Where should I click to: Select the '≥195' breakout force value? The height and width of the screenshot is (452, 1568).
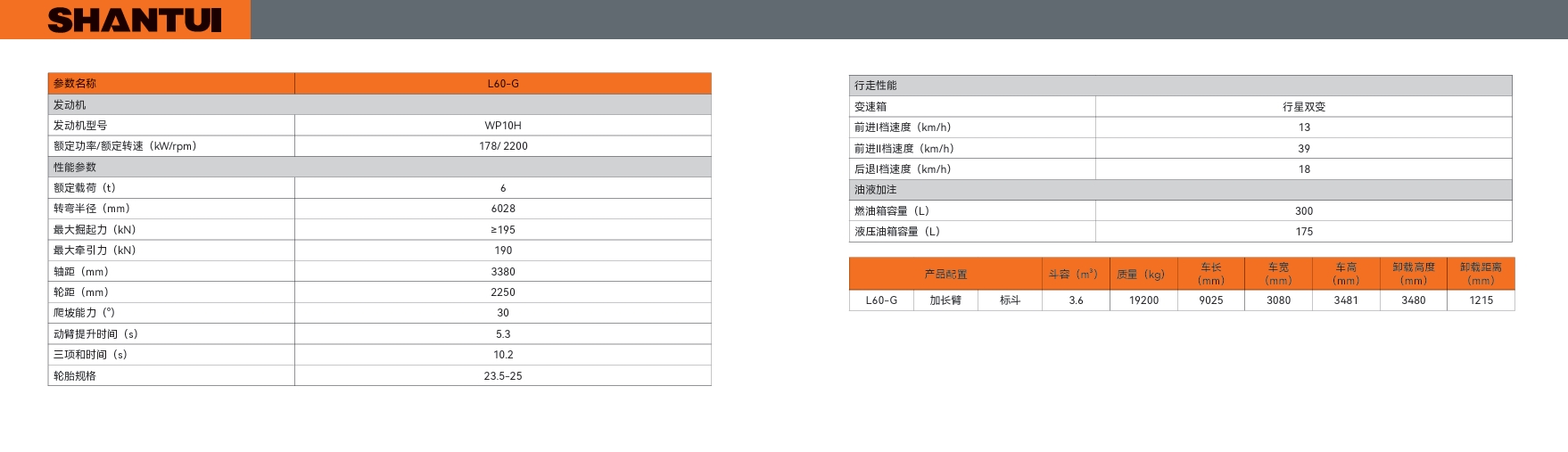(x=503, y=230)
